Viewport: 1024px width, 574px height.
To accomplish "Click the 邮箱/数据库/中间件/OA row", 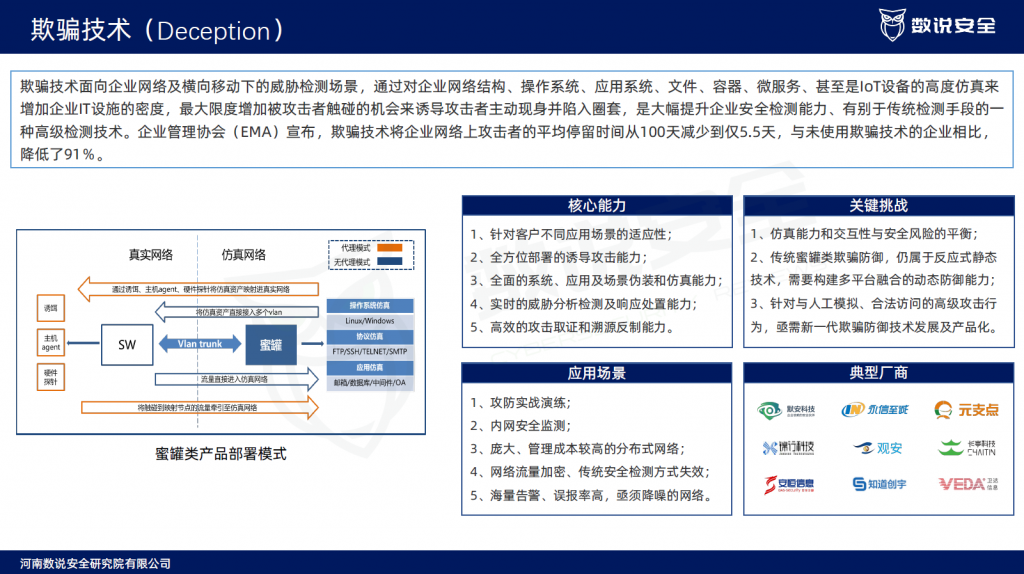I will 370,383.
